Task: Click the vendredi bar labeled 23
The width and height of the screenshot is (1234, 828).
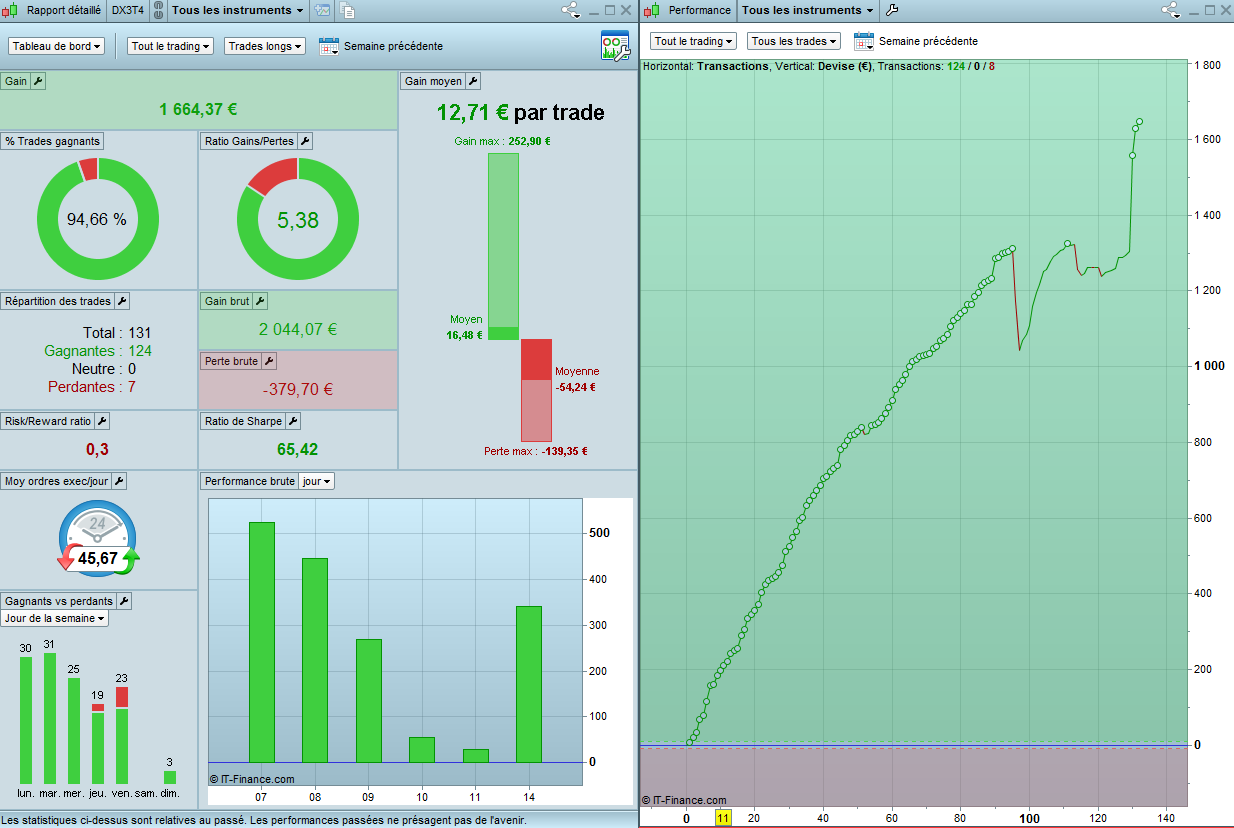Action: click(x=122, y=735)
